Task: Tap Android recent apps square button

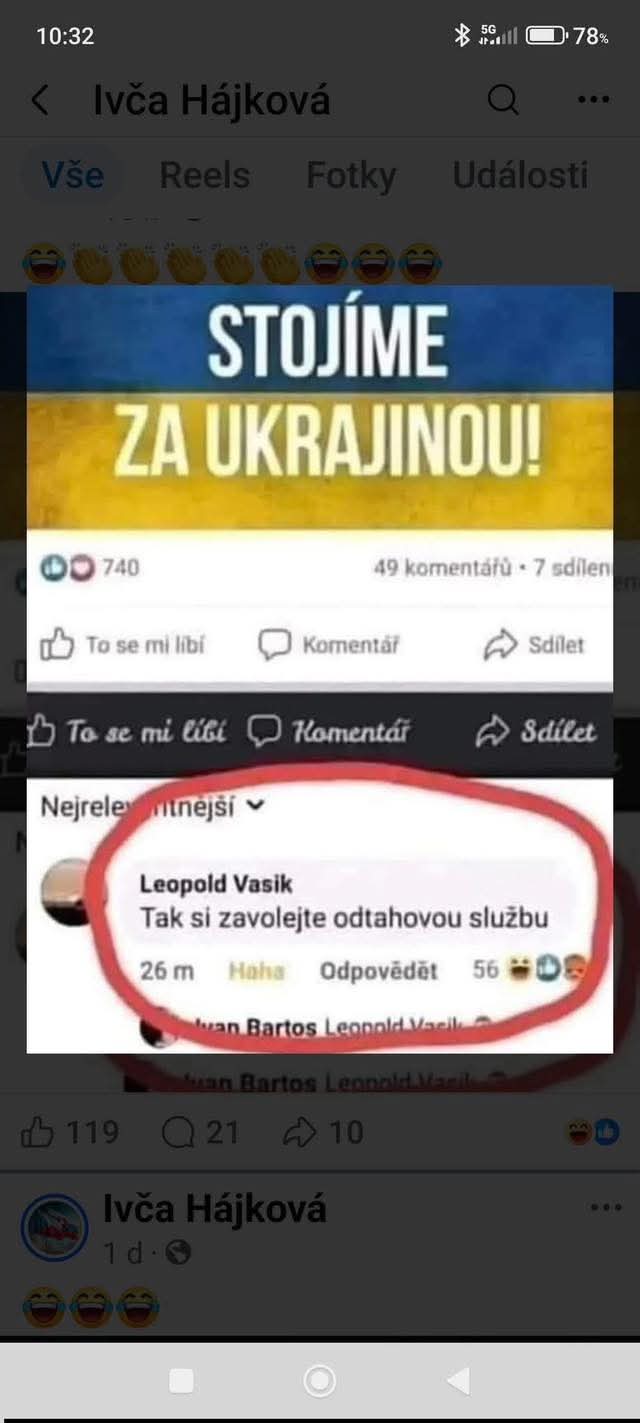Action: [181, 1381]
